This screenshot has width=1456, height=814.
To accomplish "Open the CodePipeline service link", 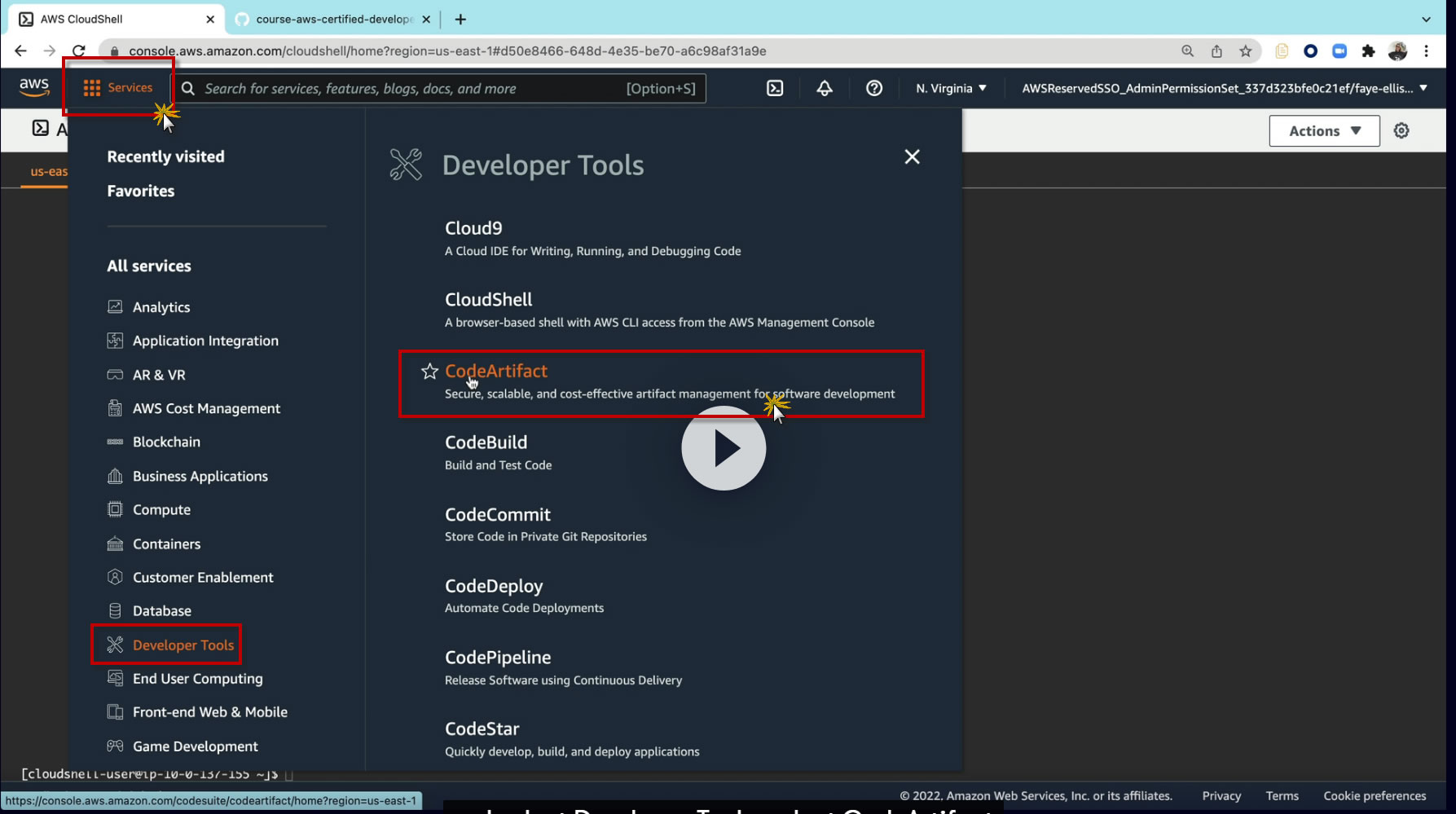I will coord(497,658).
